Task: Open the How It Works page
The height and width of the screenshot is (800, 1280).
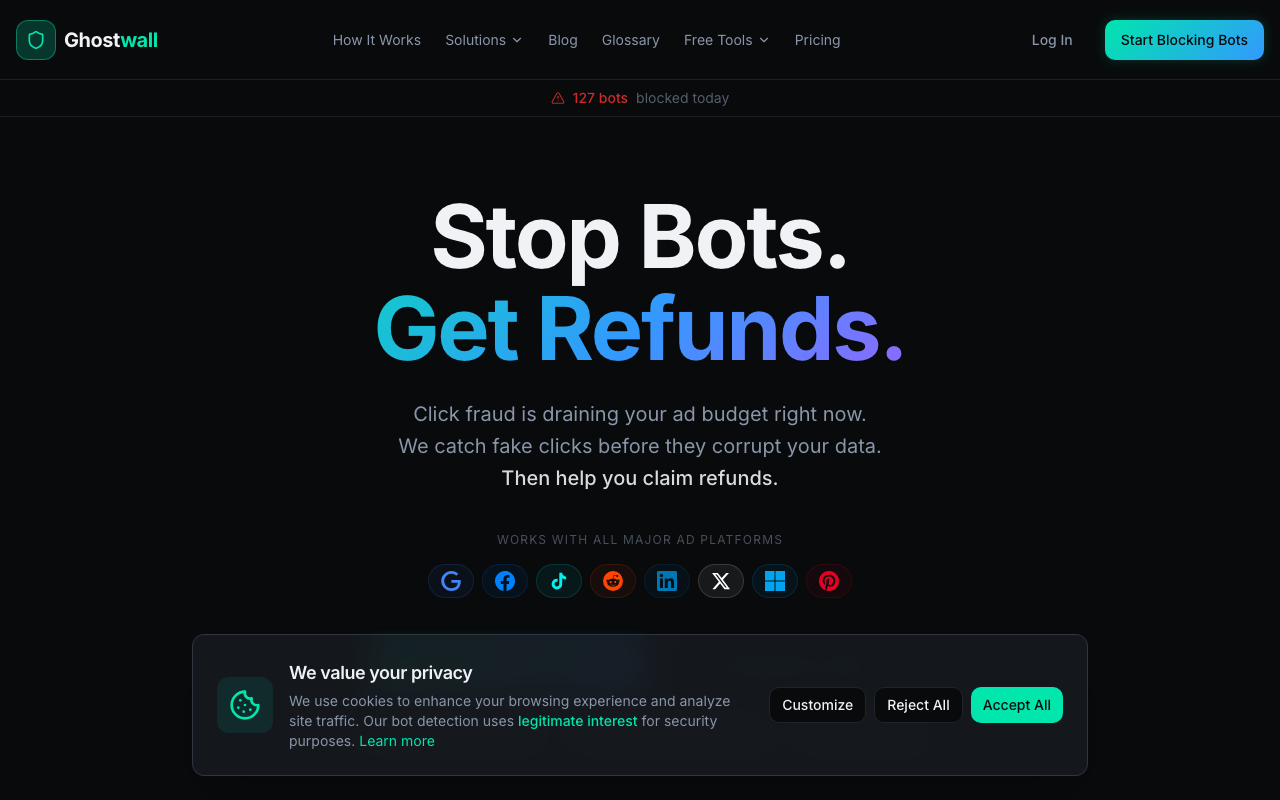Action: tap(377, 40)
